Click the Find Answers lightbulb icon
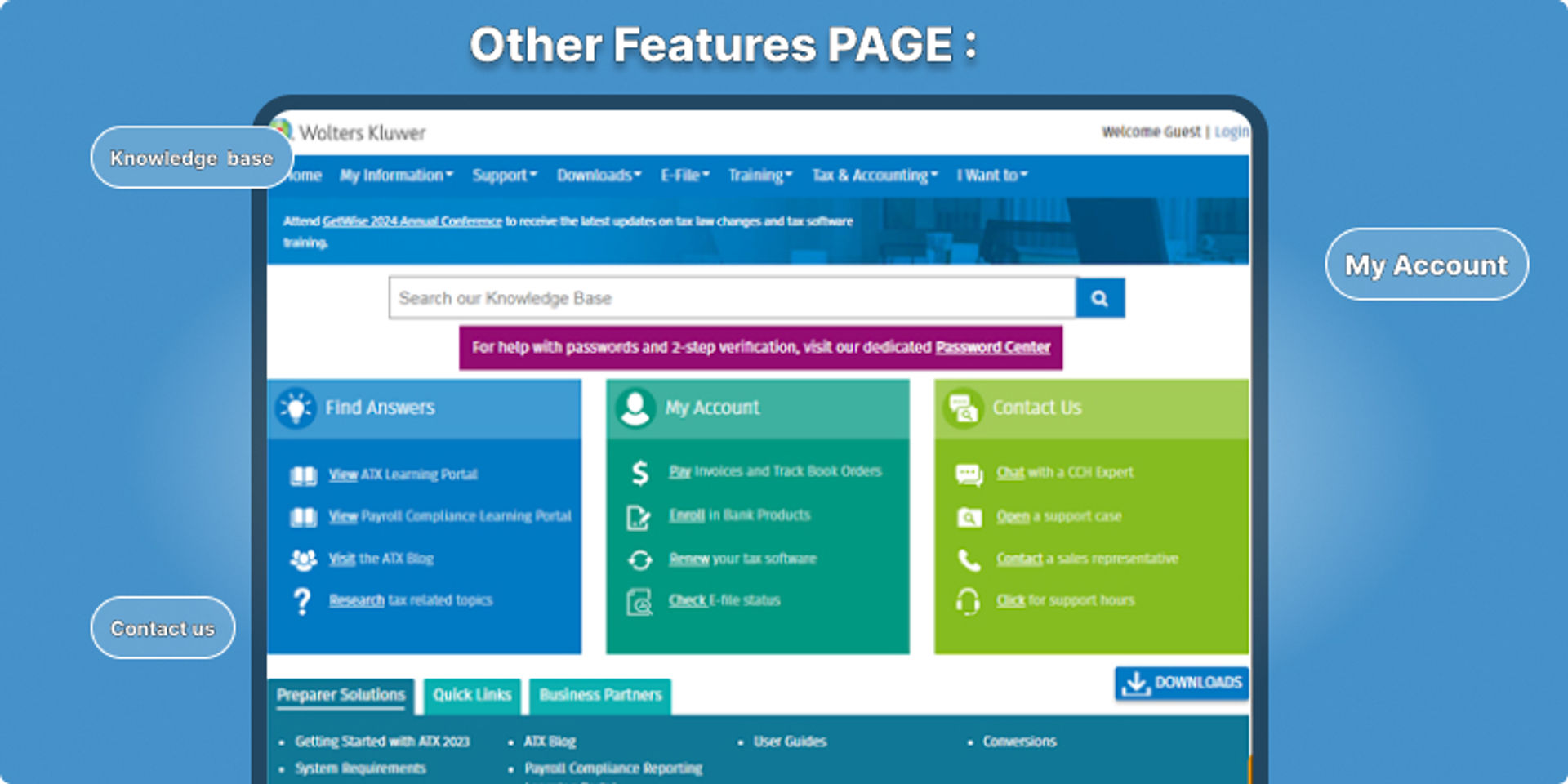 (296, 408)
